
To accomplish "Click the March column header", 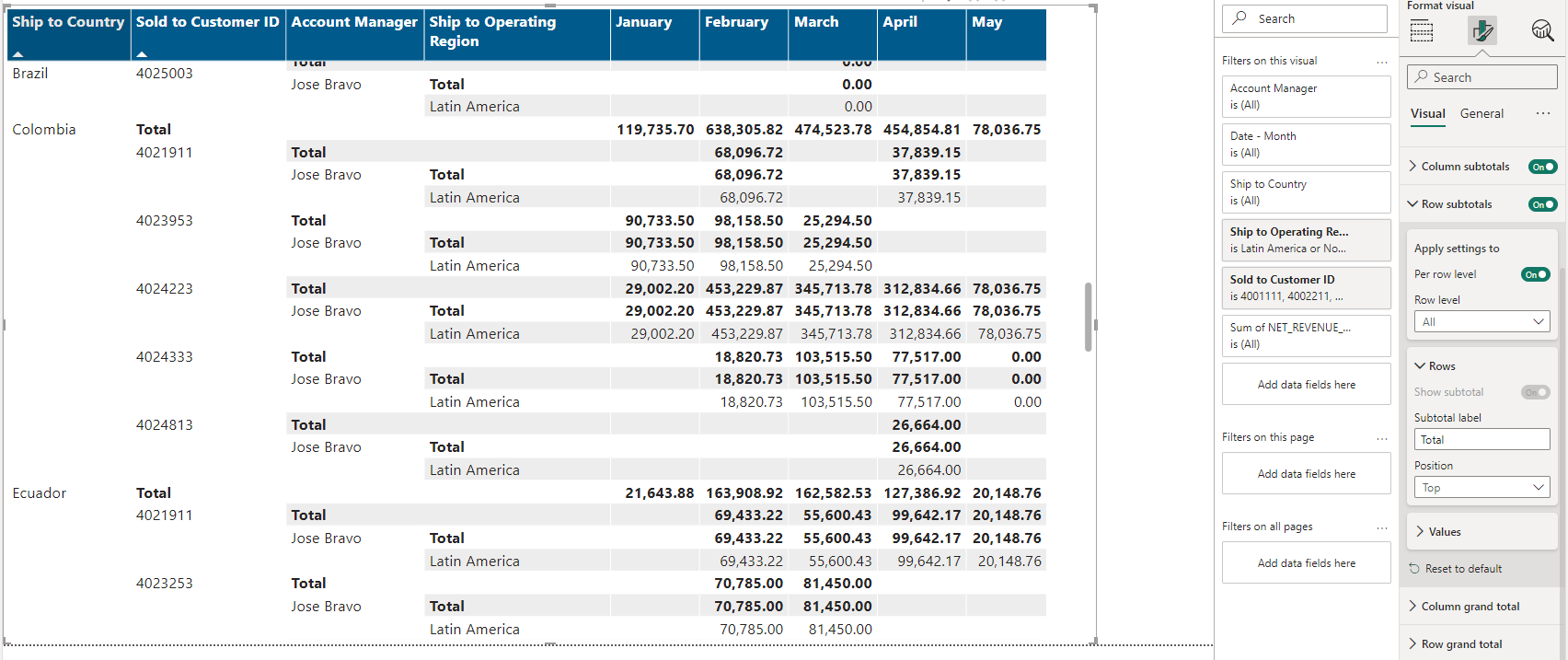I will (x=833, y=34).
